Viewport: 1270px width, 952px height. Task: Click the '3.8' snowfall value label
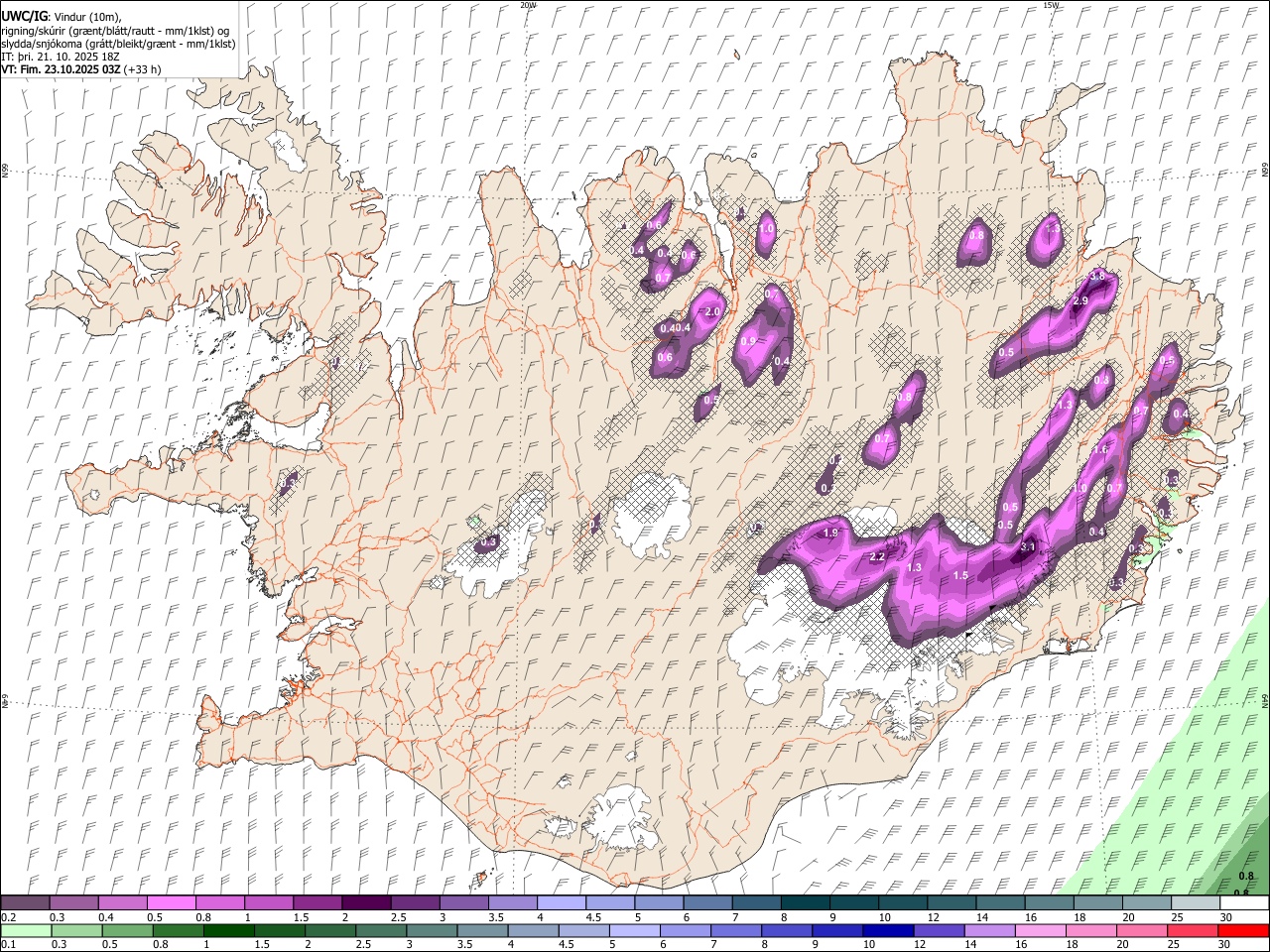tap(1097, 276)
